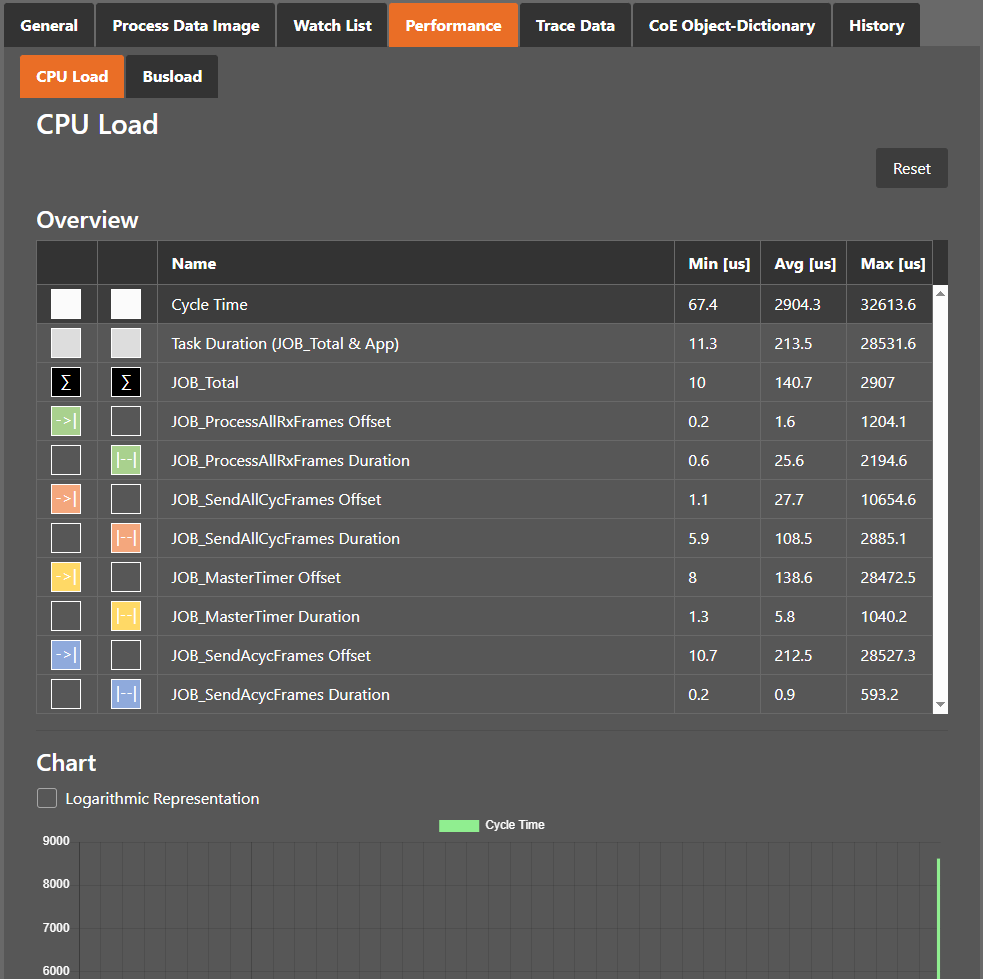This screenshot has height=979, width=983.
Task: Click JOB_SendAllCycFrames Duration name
Action: tap(285, 538)
